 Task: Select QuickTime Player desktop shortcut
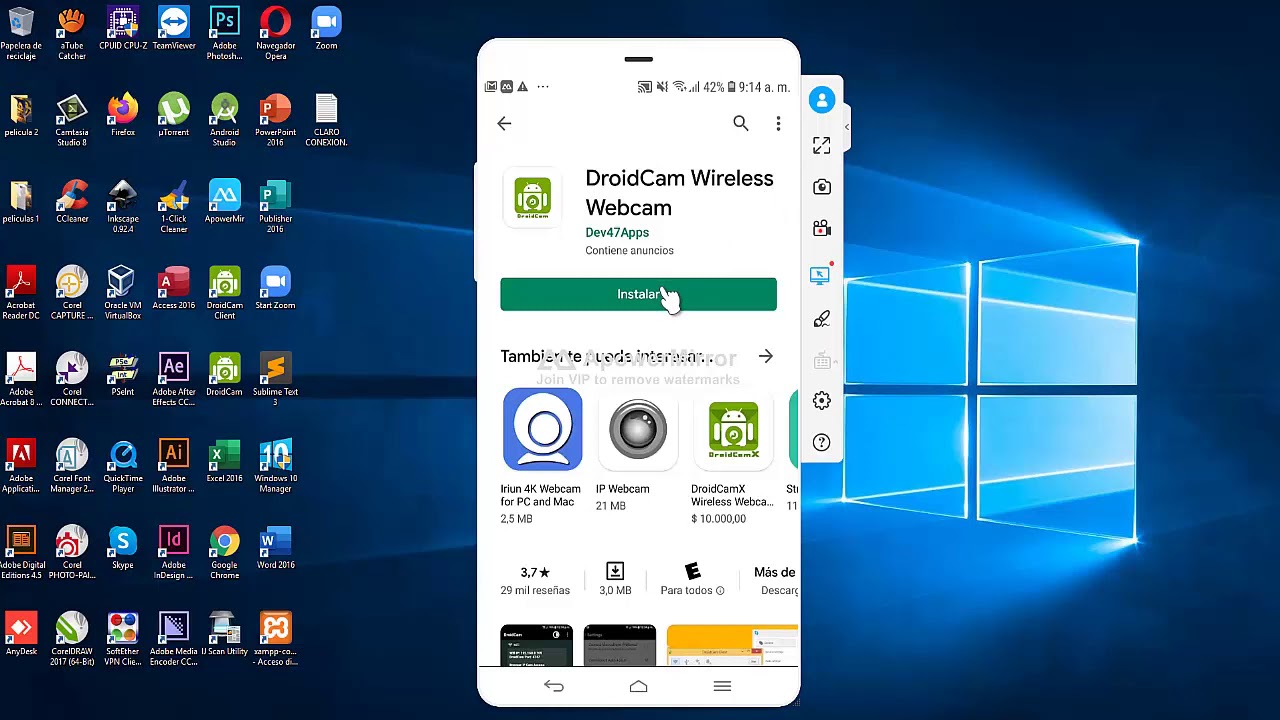123,466
